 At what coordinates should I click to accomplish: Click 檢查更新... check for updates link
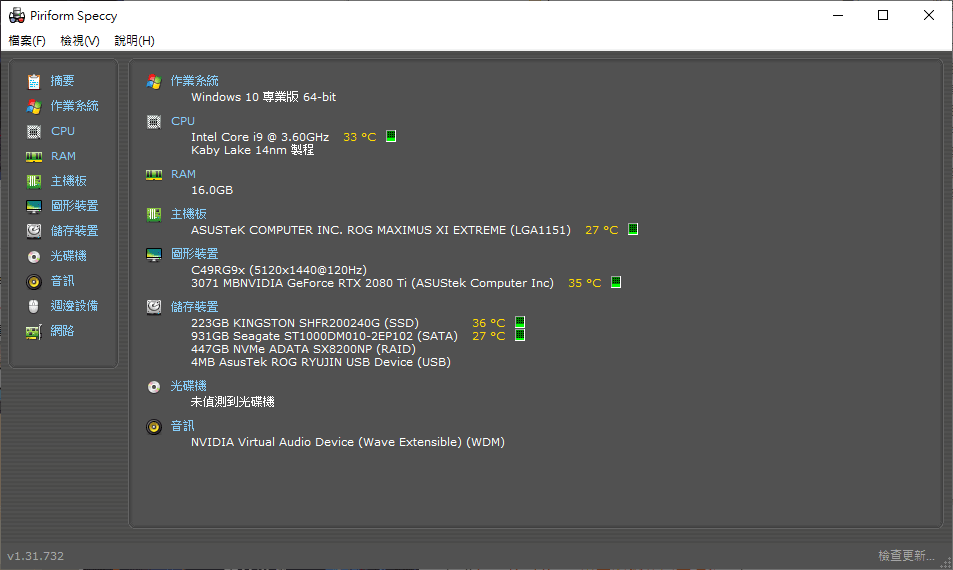coord(906,555)
